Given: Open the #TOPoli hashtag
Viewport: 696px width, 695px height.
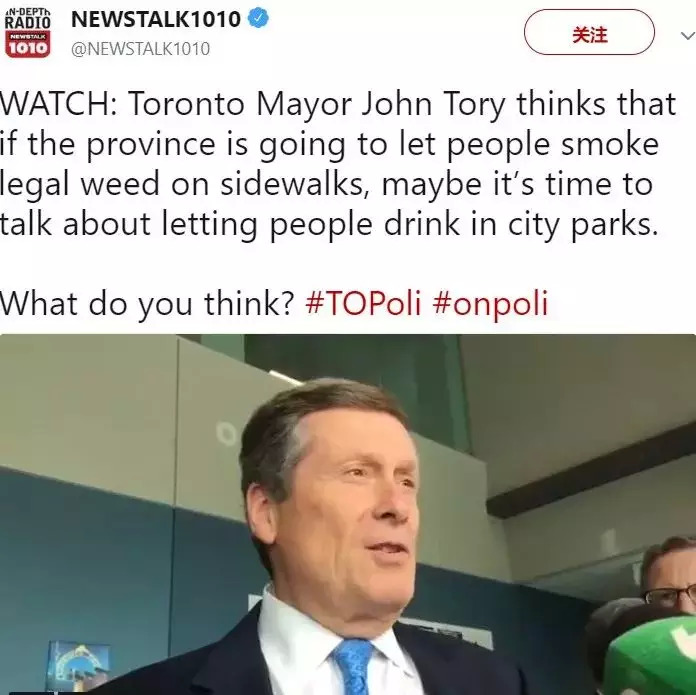Looking at the screenshot, I should 363,304.
